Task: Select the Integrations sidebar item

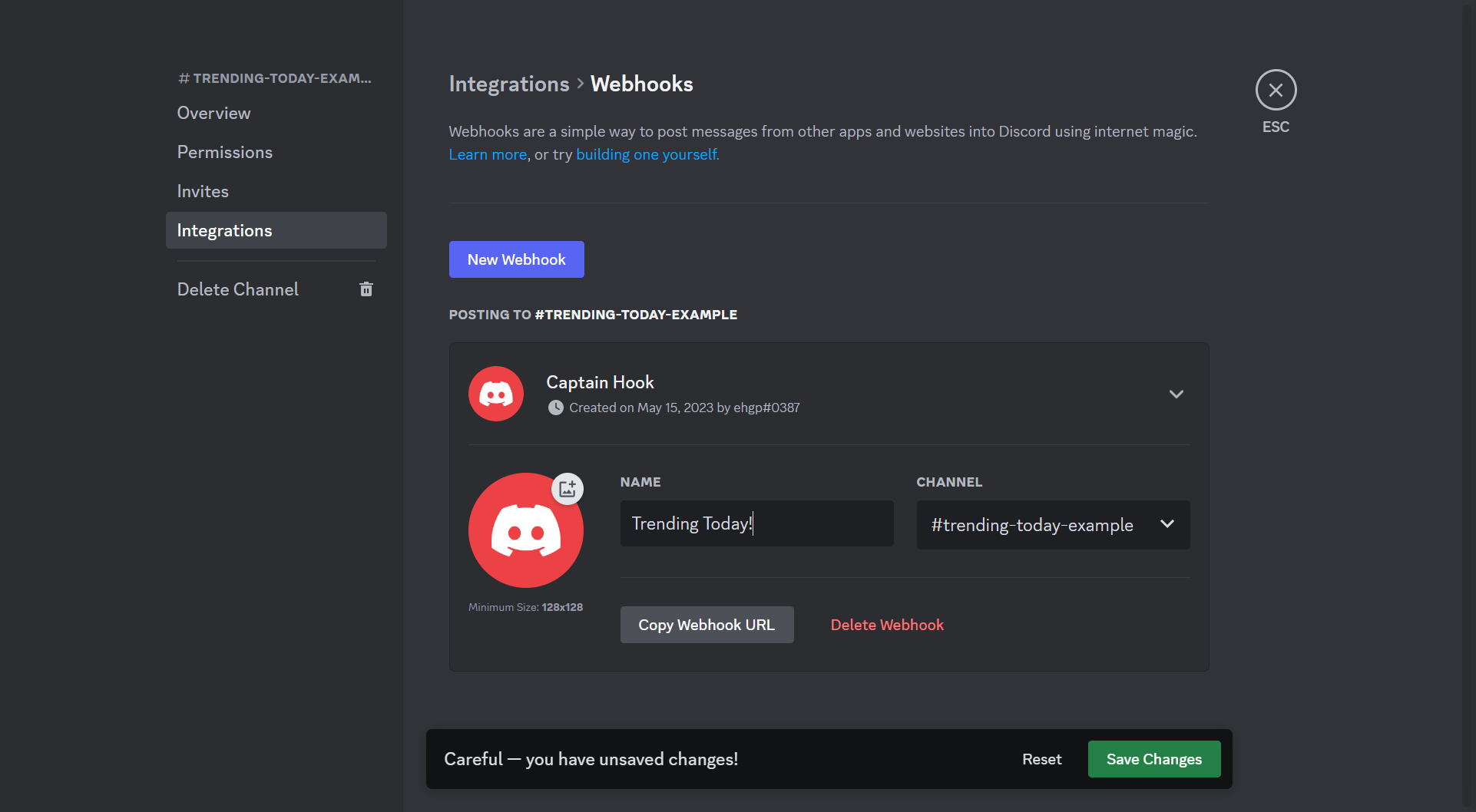Action: click(276, 230)
